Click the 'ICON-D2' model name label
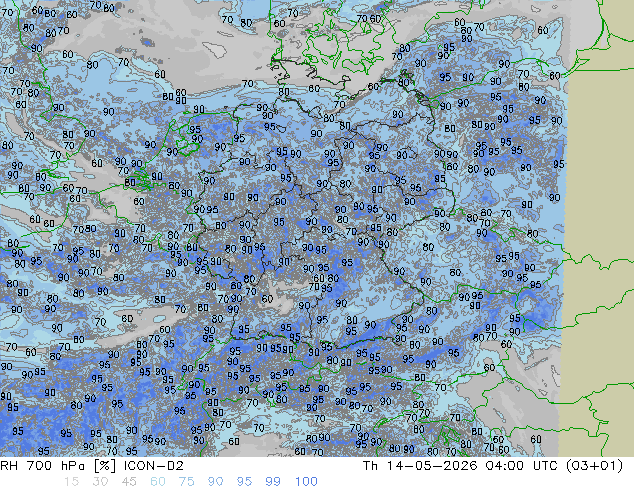634x490 pixels. tap(154, 466)
